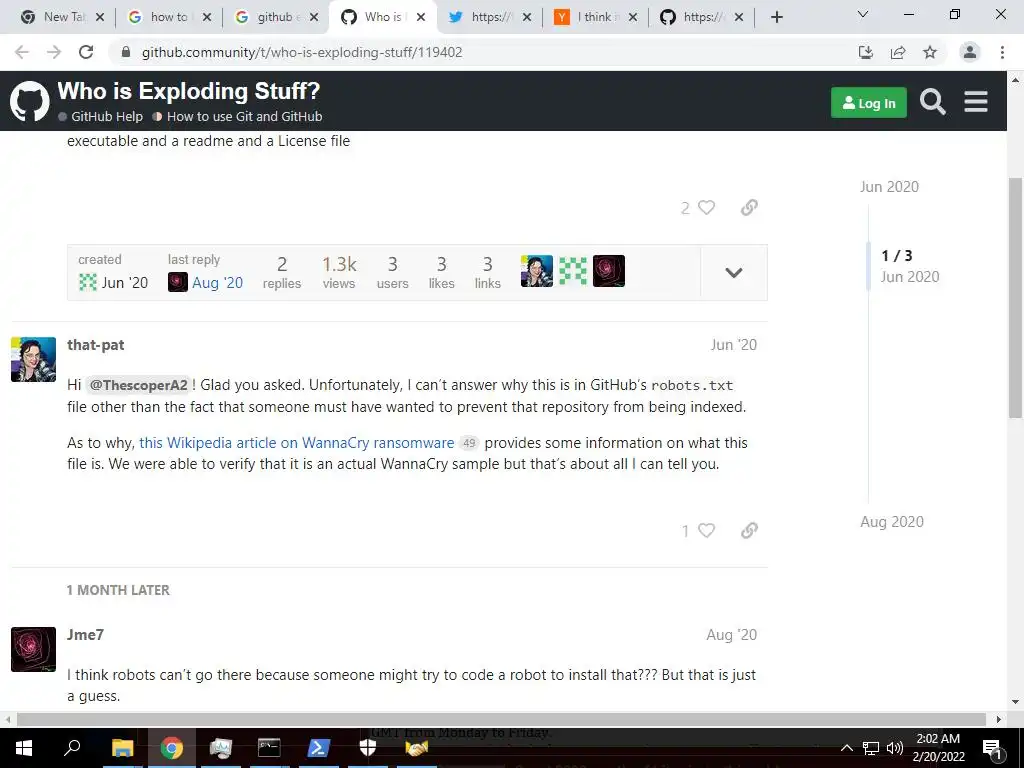The width and height of the screenshot is (1024, 768).
Task: Copy link to the first post via chain icon
Action: coord(749,207)
